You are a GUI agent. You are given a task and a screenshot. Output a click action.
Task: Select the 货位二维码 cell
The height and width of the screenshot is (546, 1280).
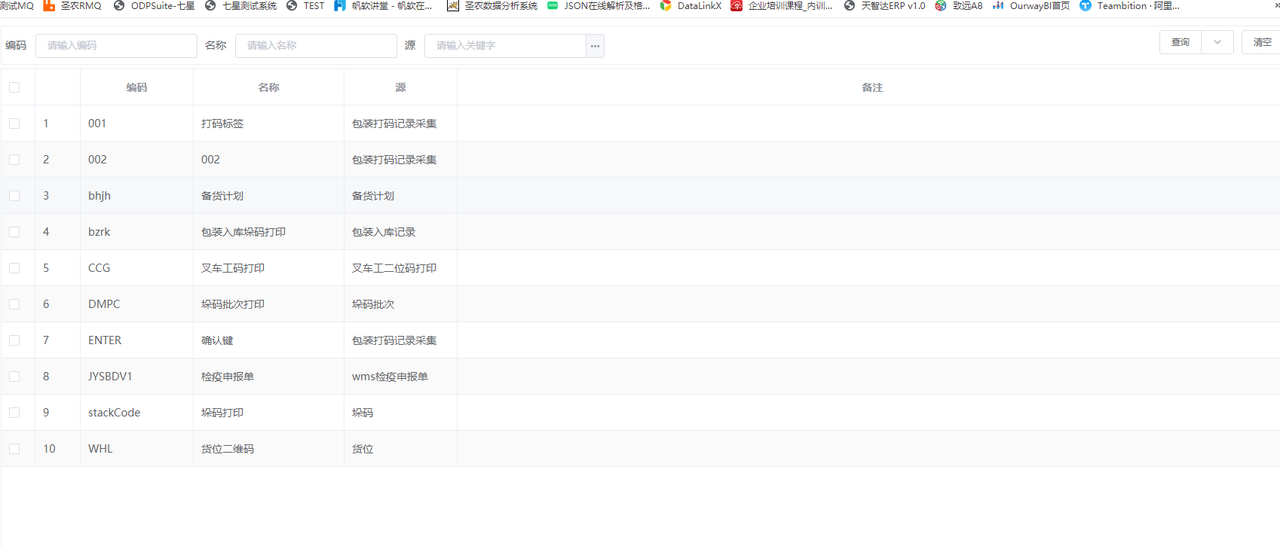269,449
